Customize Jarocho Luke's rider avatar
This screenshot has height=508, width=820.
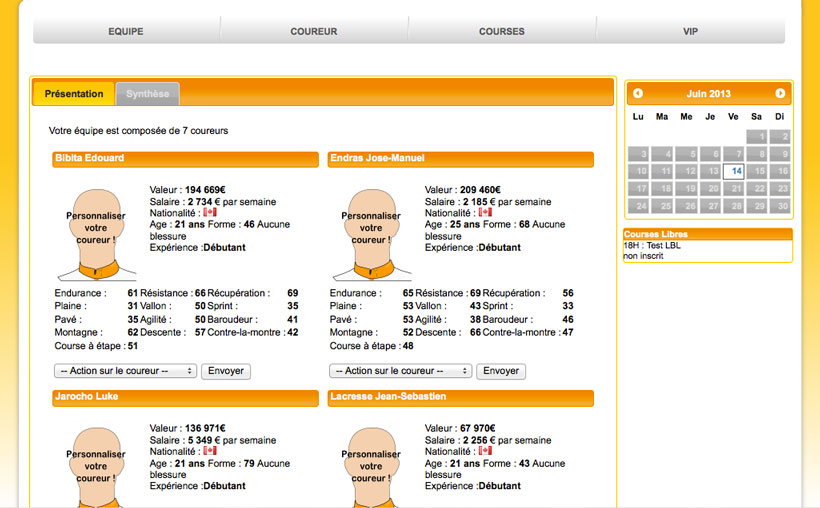(x=96, y=467)
